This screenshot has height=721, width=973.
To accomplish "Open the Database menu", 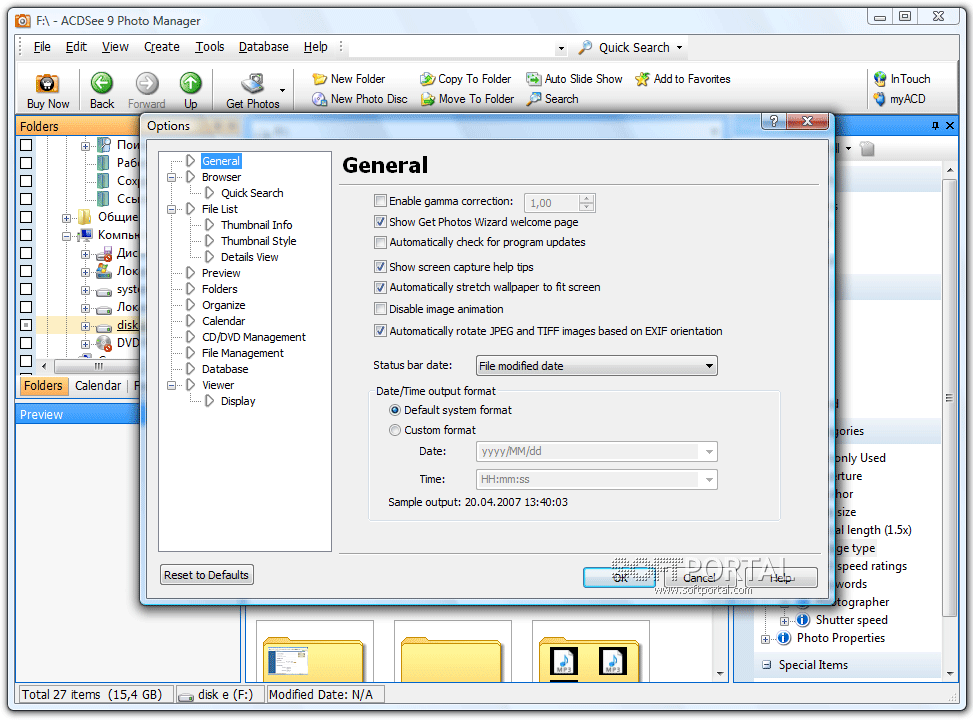I will (264, 47).
